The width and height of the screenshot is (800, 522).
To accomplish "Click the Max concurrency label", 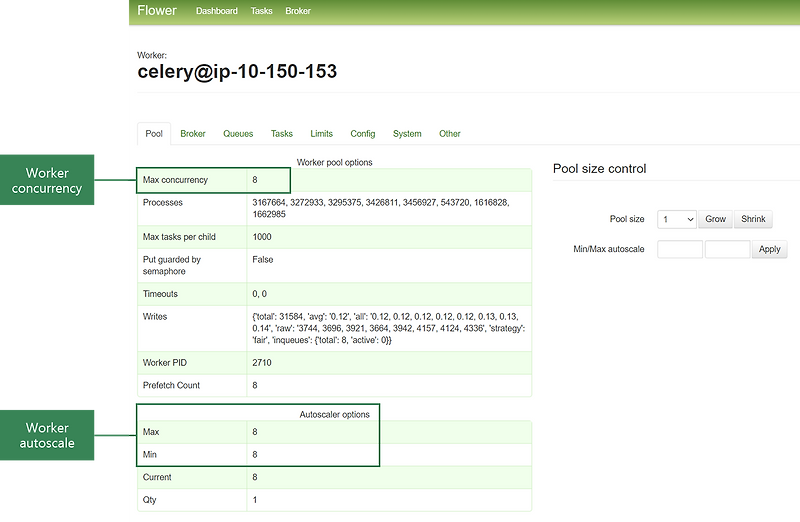I will (x=175, y=180).
